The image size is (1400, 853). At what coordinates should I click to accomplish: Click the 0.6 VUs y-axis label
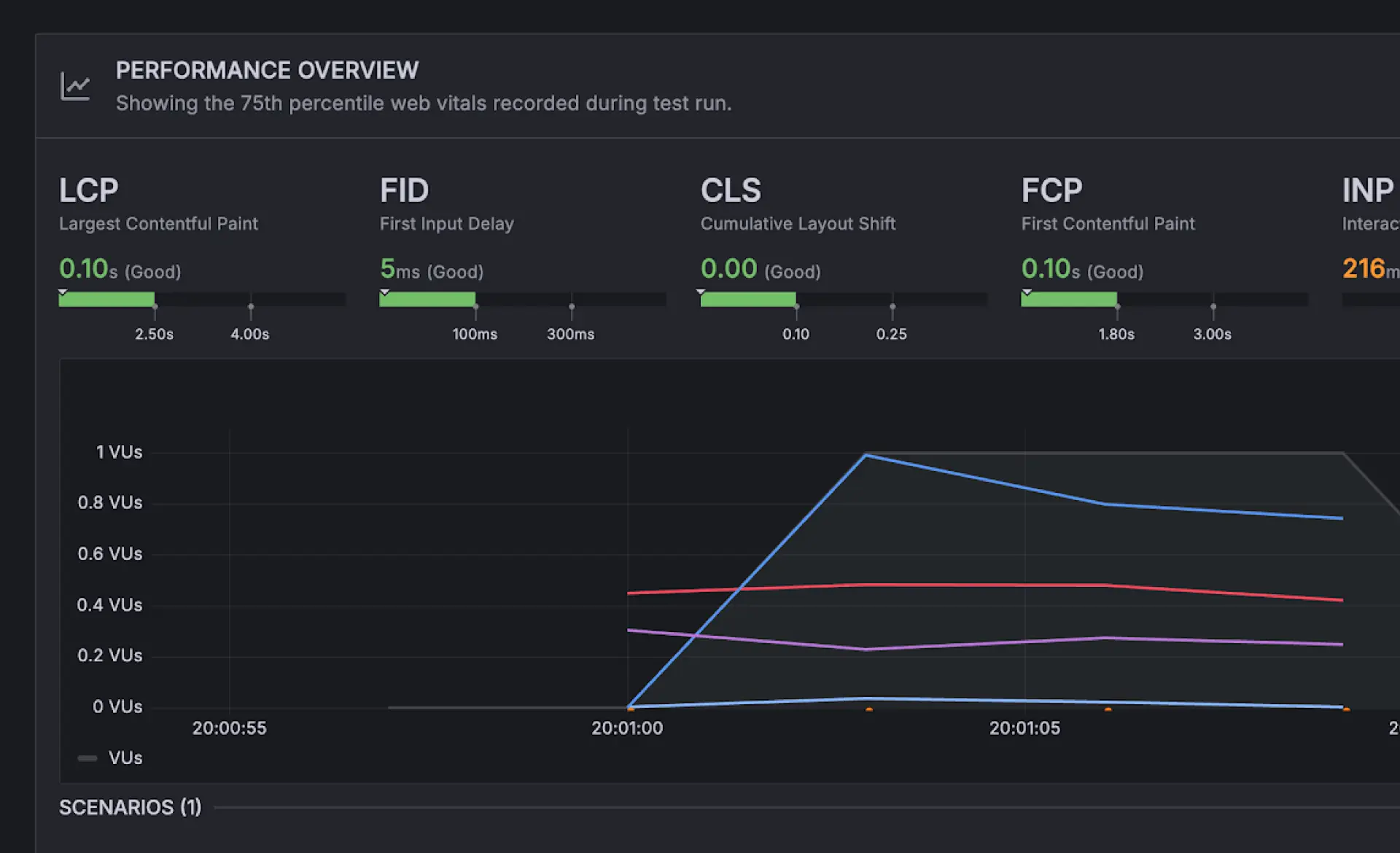(110, 553)
